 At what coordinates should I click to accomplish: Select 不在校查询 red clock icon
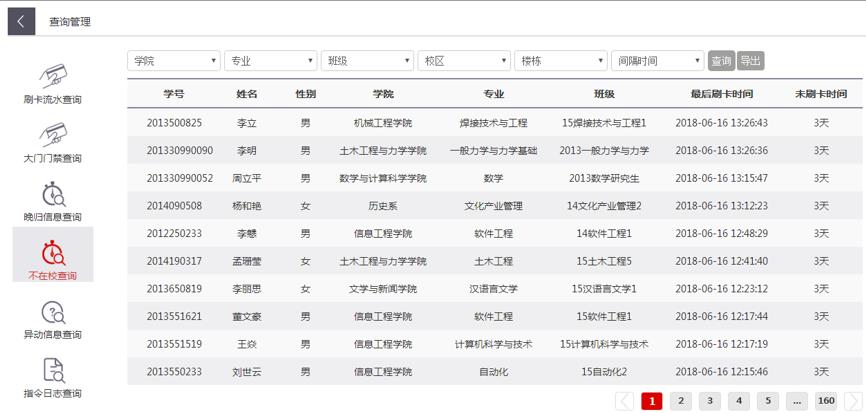click(x=52, y=252)
